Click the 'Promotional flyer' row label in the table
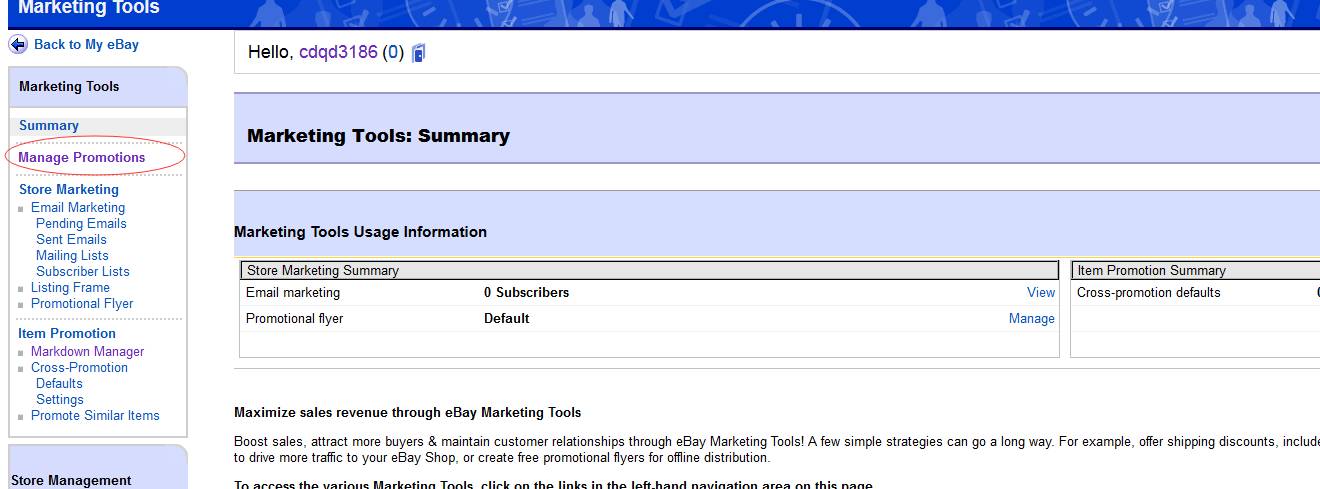This screenshot has width=1320, height=489. [295, 318]
